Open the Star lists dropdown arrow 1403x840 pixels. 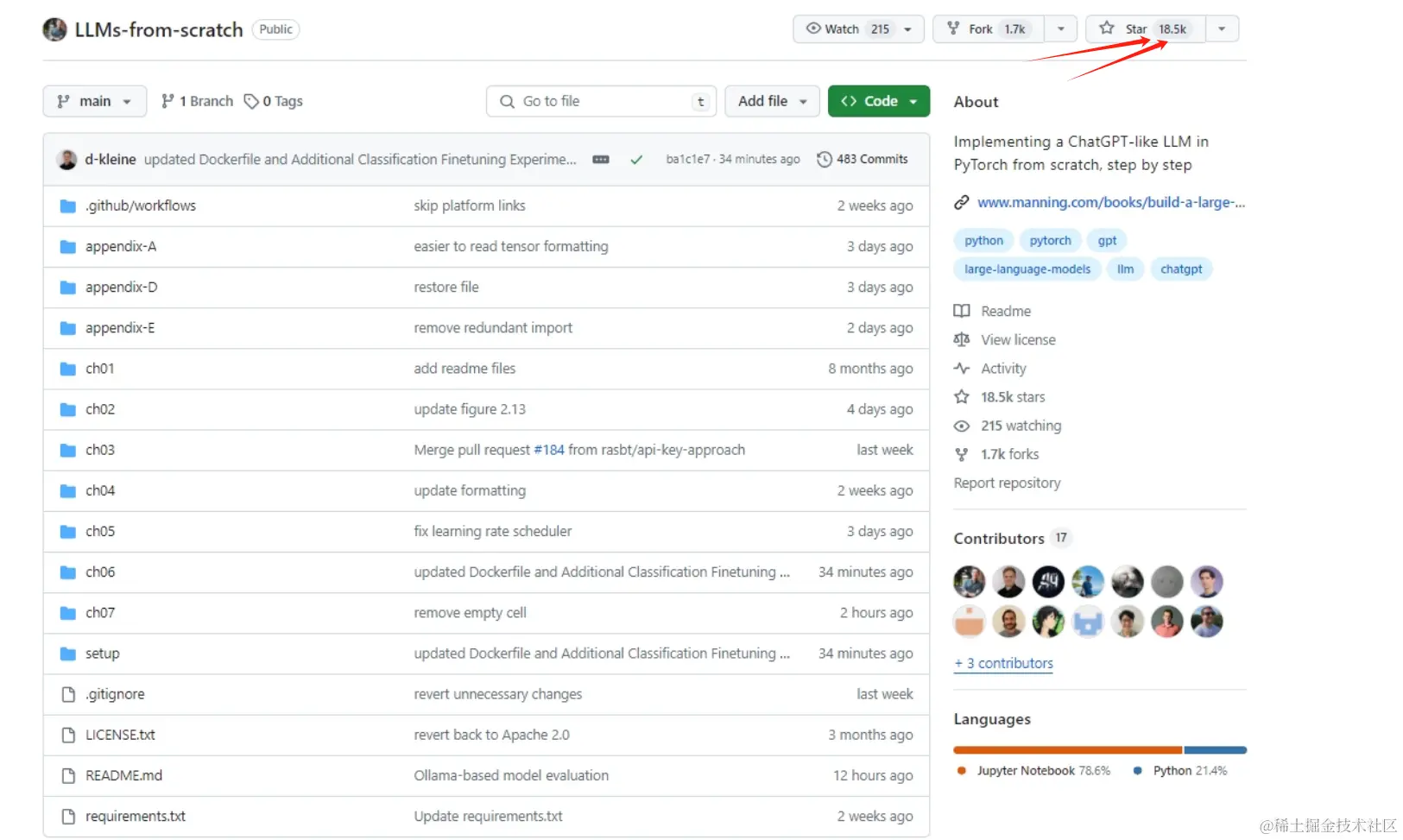[x=1222, y=29]
